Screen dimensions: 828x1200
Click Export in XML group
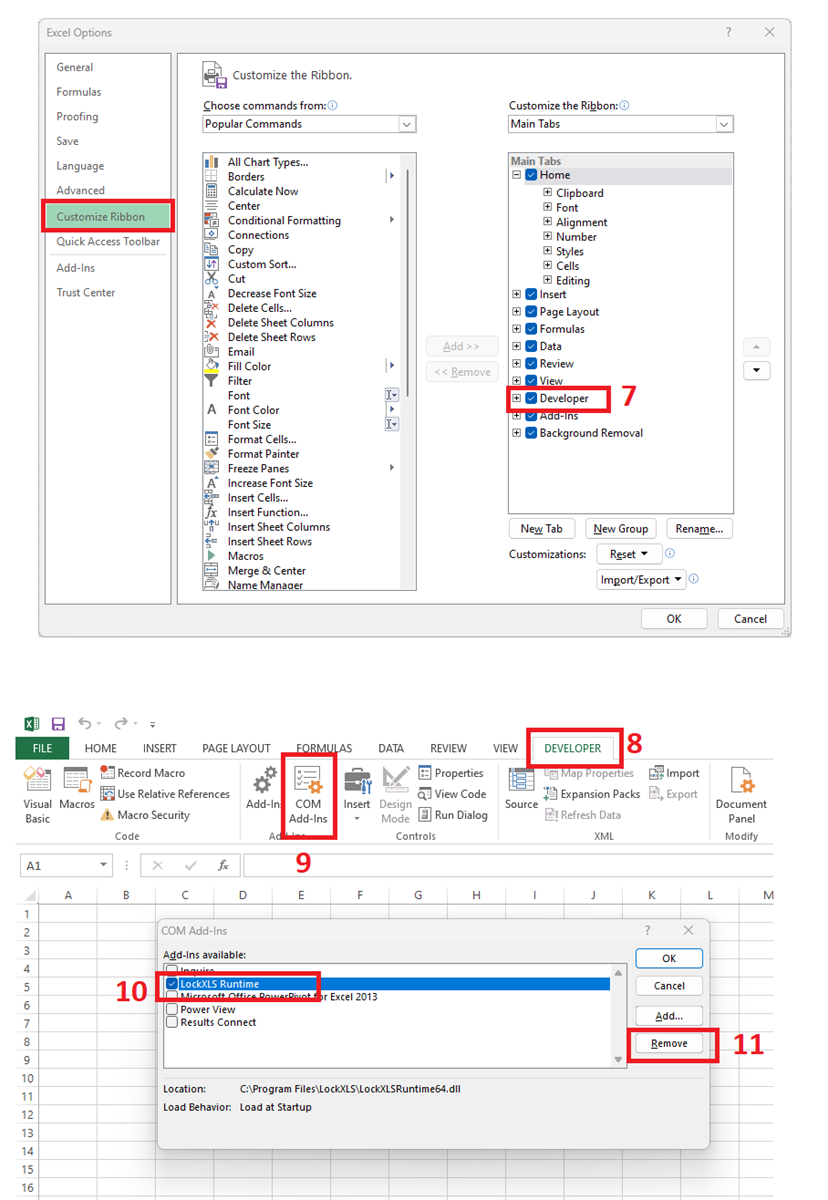coord(674,794)
